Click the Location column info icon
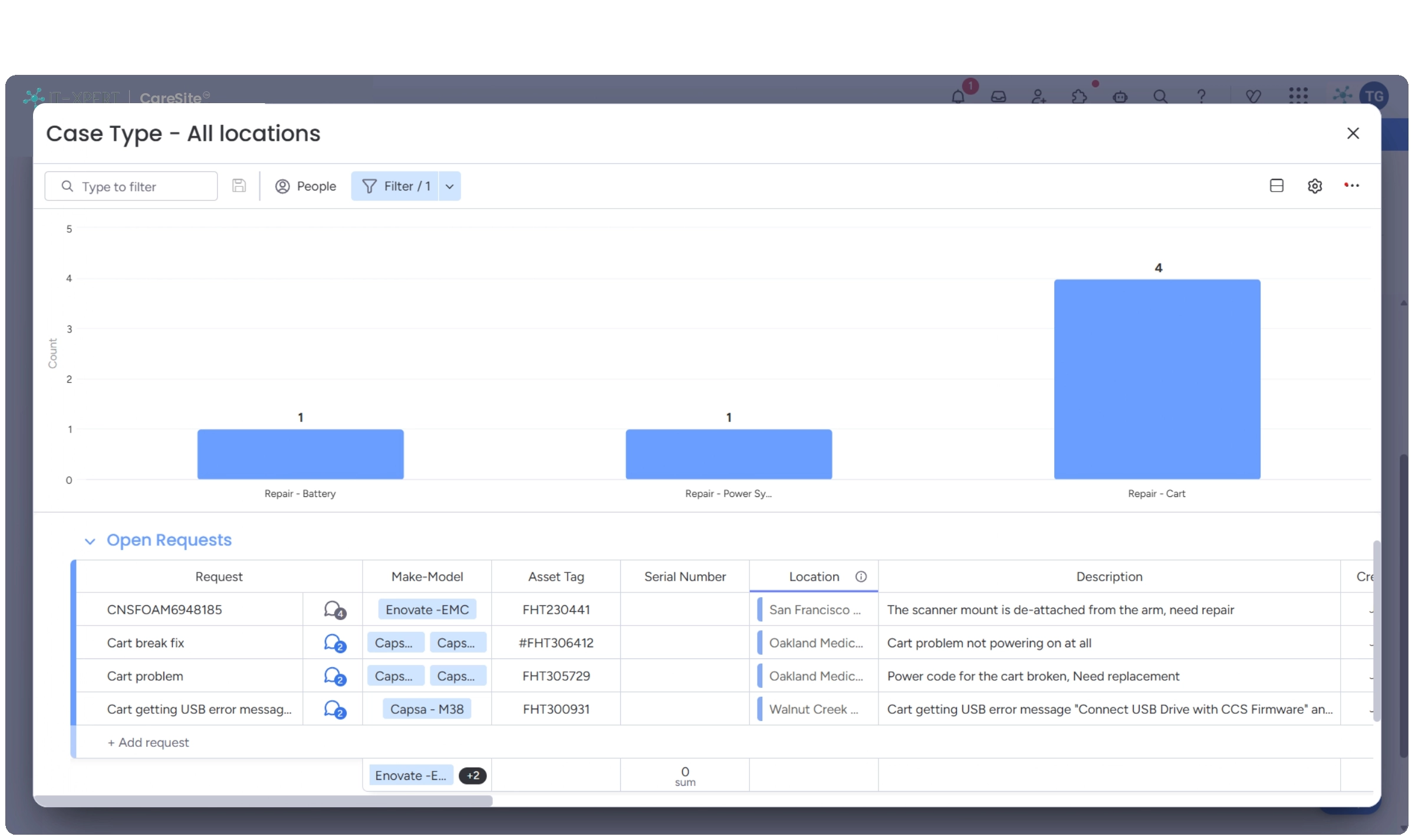The height and width of the screenshot is (840, 1415). [861, 577]
